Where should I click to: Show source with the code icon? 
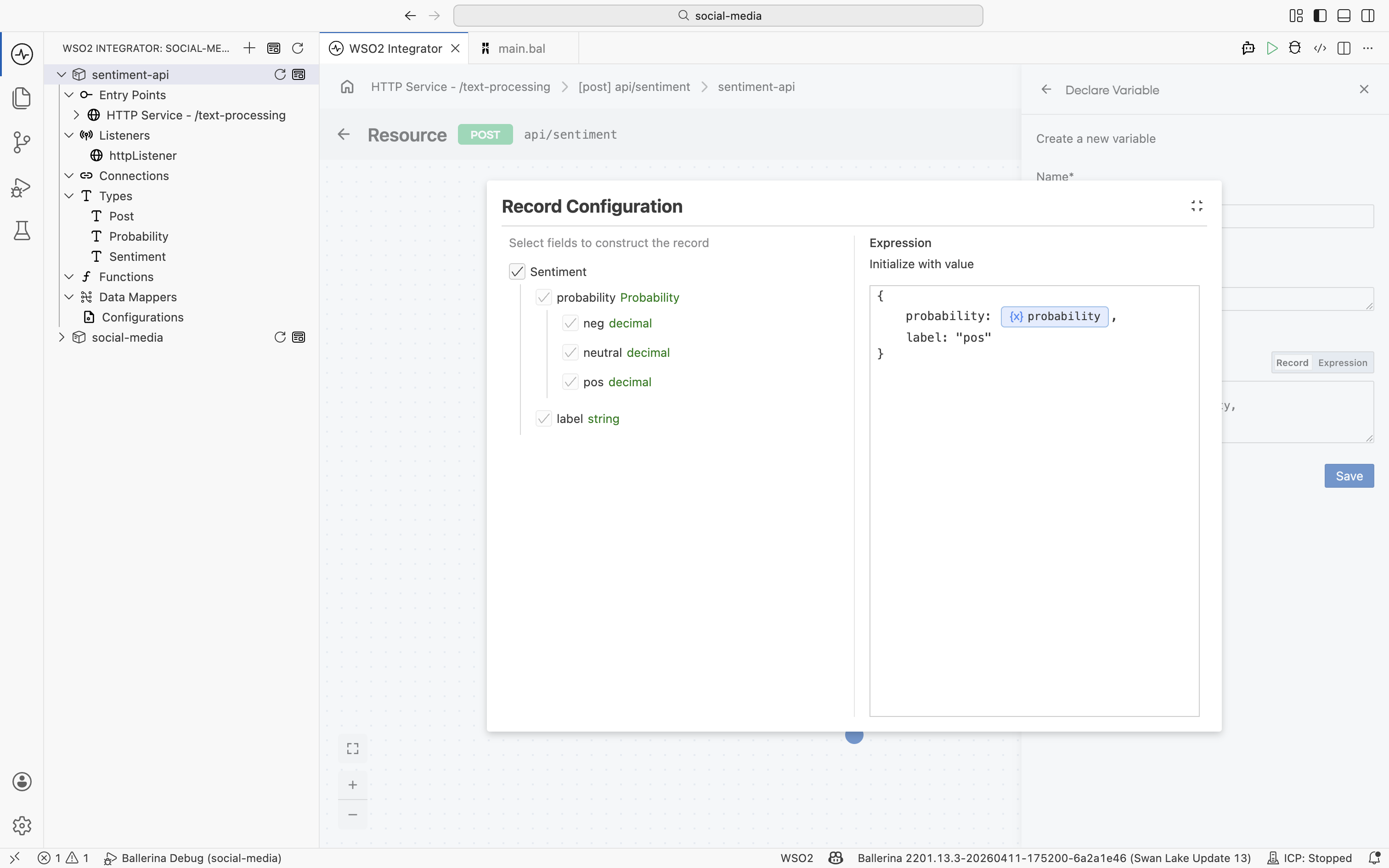tap(1320, 48)
